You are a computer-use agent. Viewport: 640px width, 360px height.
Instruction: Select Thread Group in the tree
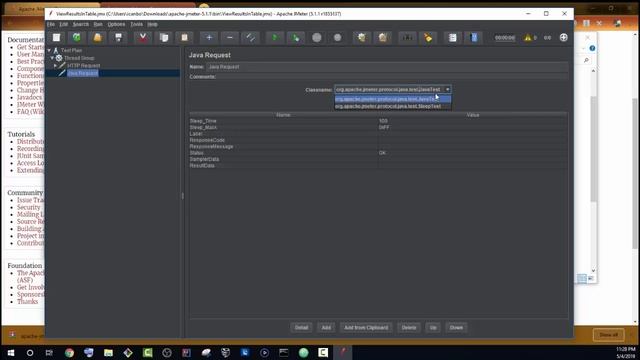[x=79, y=58]
